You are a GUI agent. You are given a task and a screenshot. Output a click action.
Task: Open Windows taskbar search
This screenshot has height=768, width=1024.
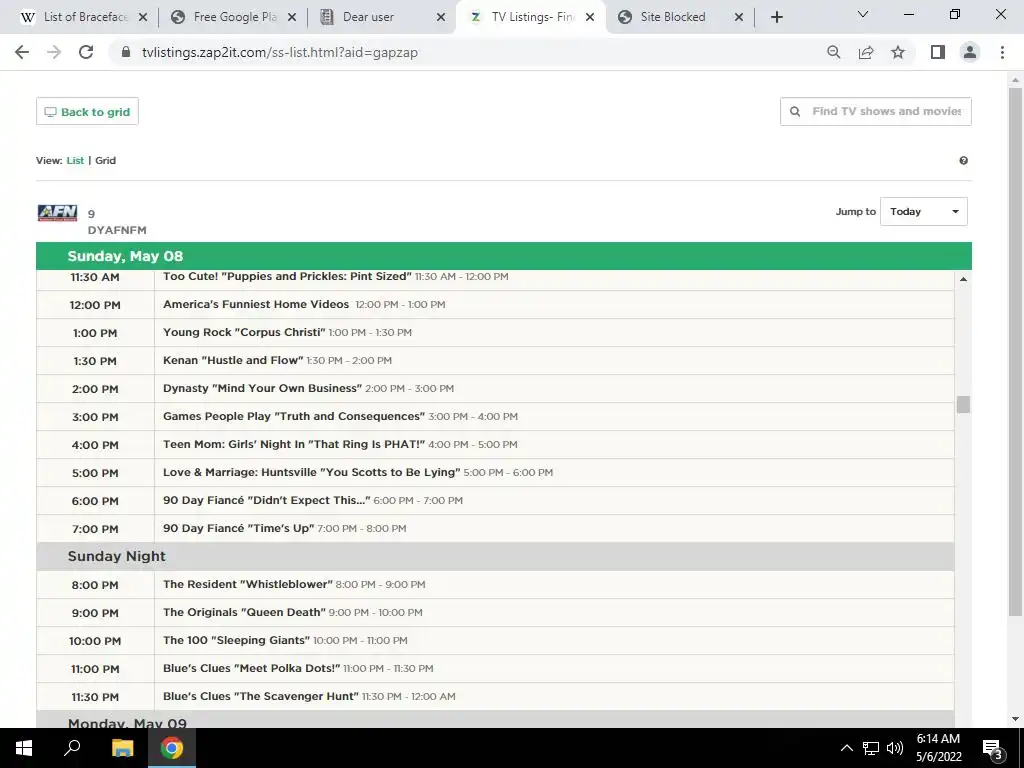pyautogui.click(x=72, y=748)
